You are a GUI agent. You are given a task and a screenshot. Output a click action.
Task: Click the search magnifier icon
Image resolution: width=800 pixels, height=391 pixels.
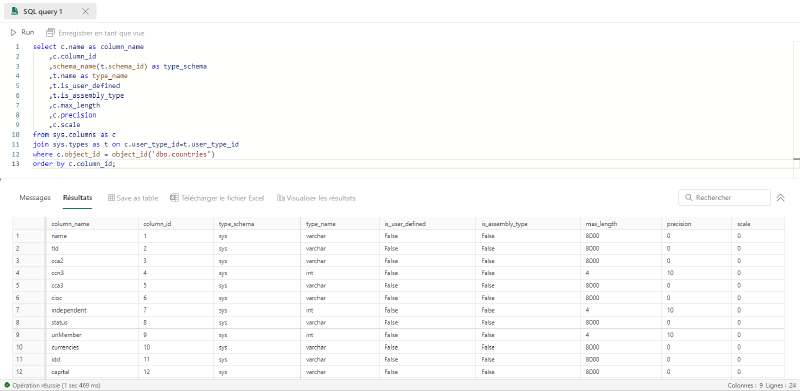pos(689,198)
